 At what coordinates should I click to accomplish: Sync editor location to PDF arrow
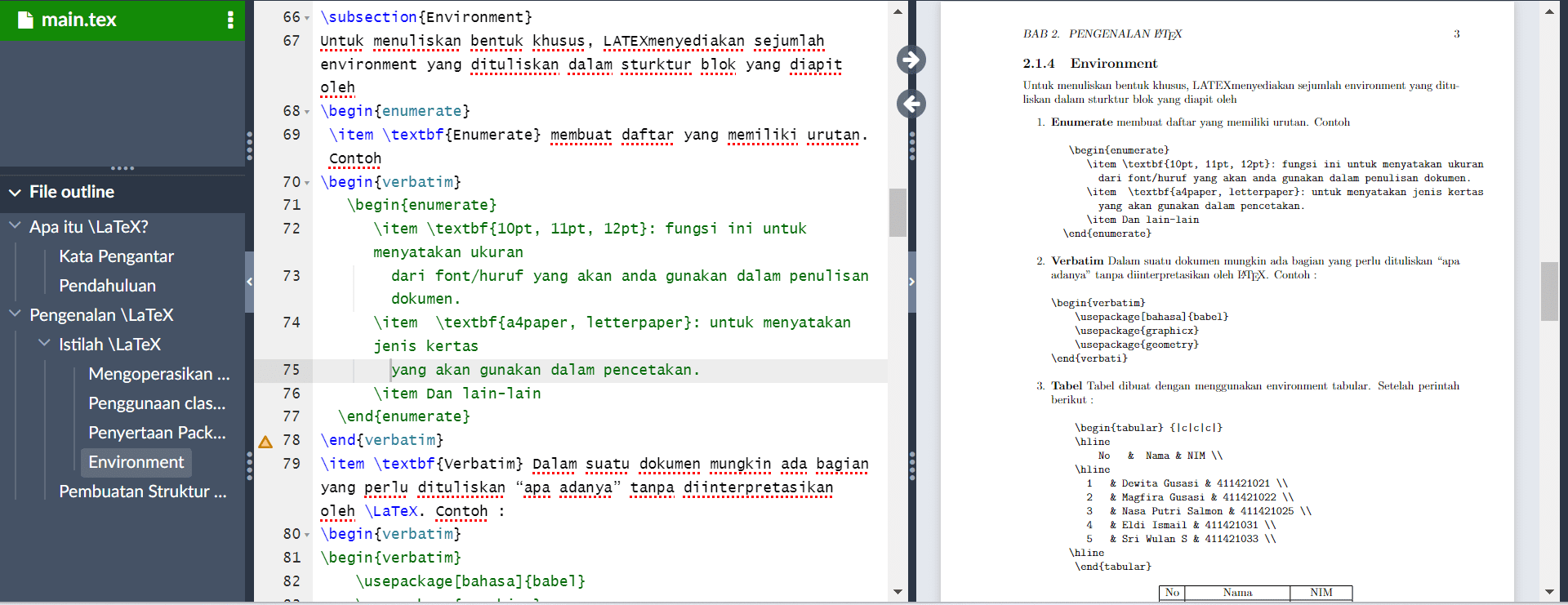[911, 60]
